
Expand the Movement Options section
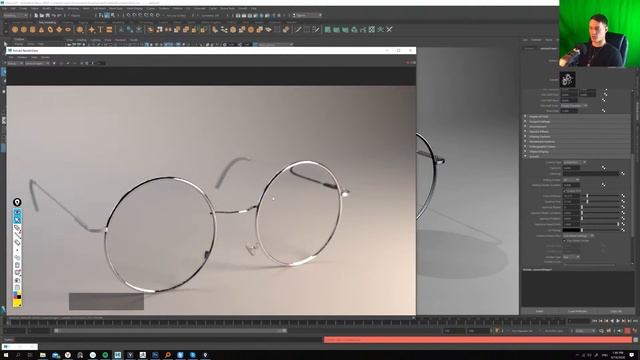click(x=577, y=142)
